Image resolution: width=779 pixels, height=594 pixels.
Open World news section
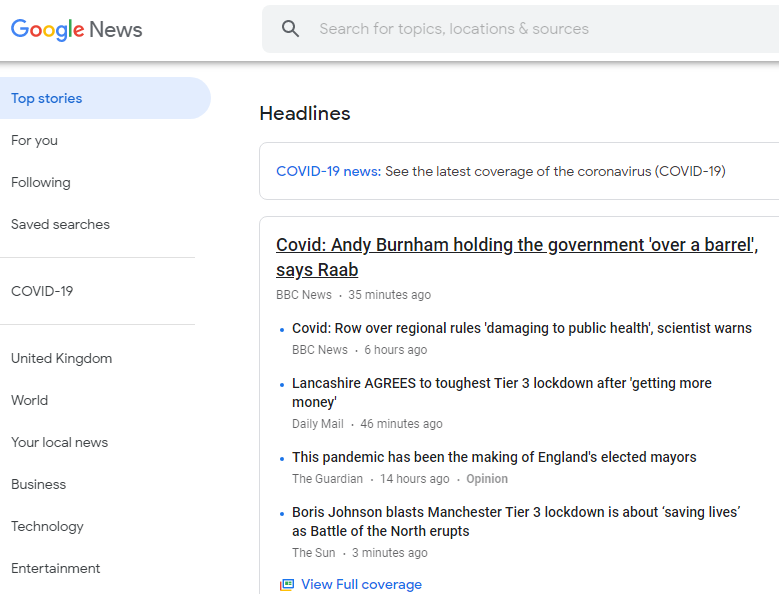click(x=29, y=400)
